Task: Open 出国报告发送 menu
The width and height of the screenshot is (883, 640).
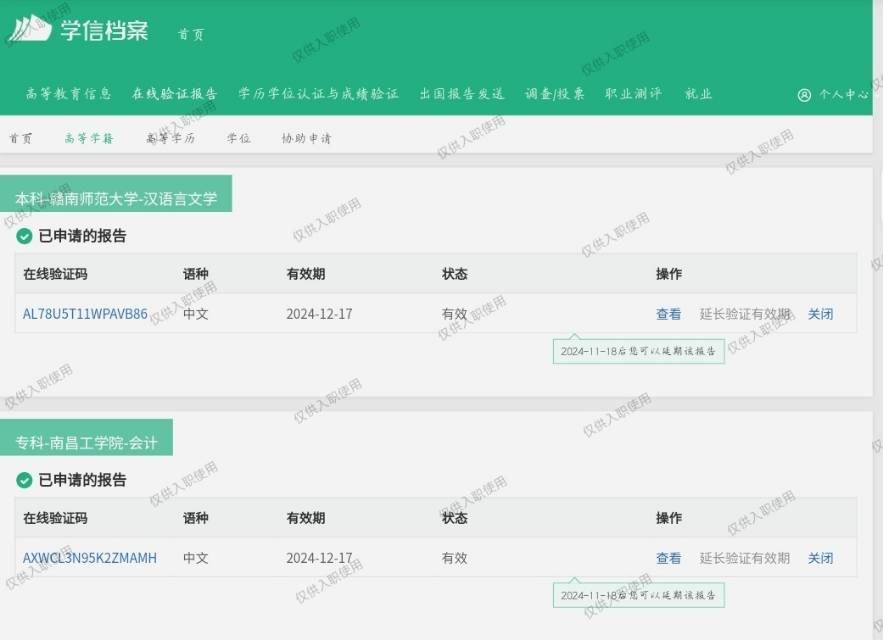Action: pos(462,94)
